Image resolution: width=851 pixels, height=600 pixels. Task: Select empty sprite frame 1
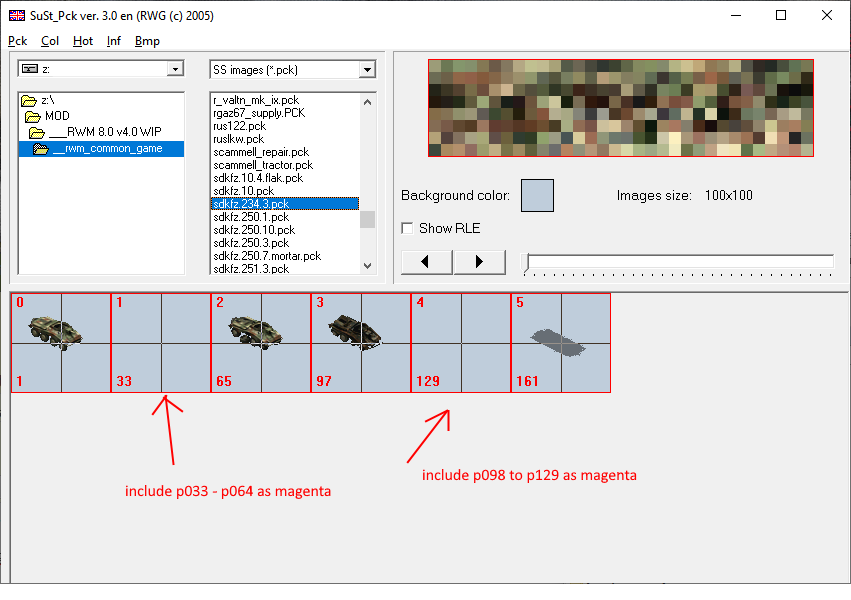point(160,342)
